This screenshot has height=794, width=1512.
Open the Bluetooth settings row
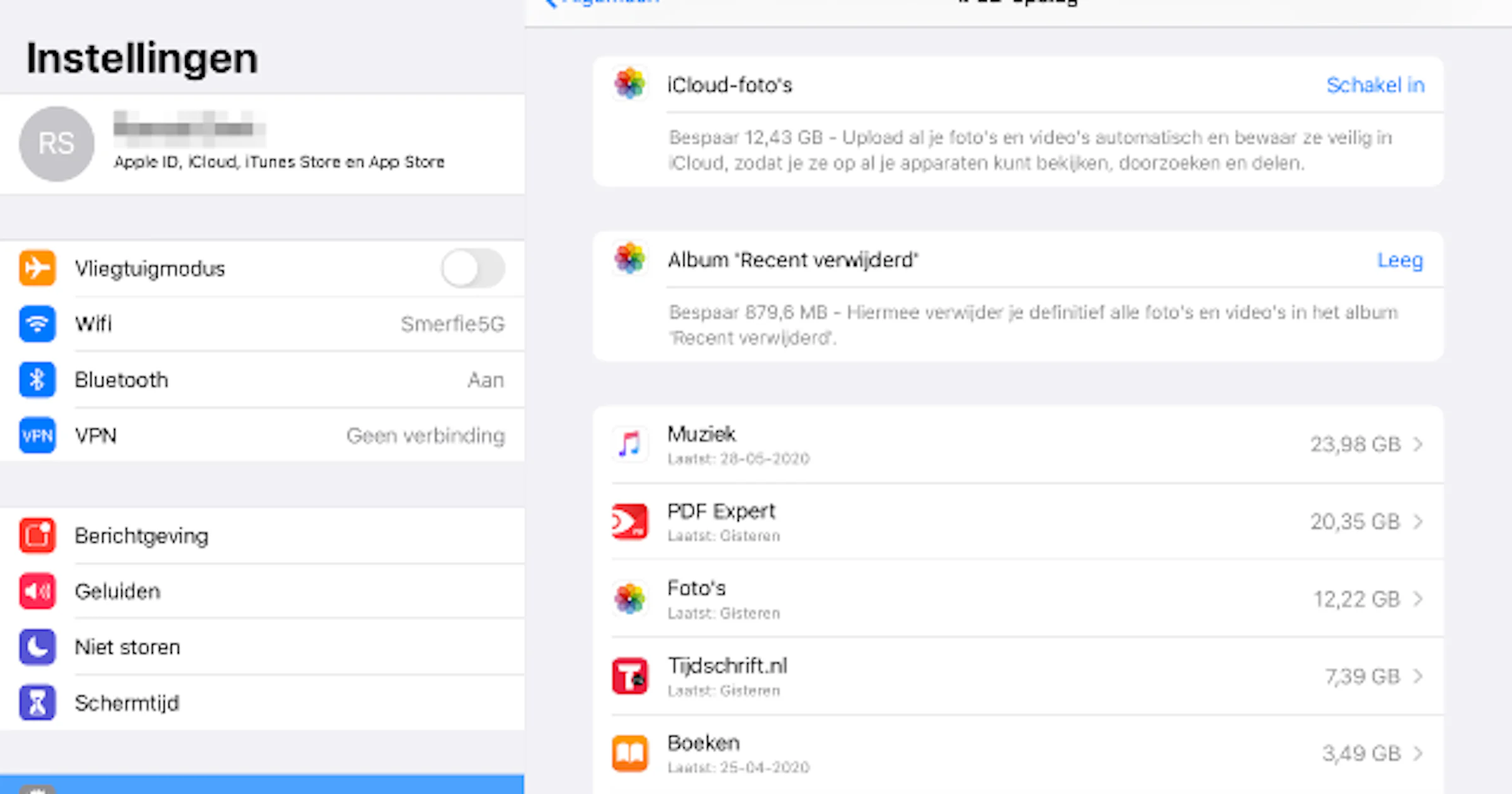point(262,380)
